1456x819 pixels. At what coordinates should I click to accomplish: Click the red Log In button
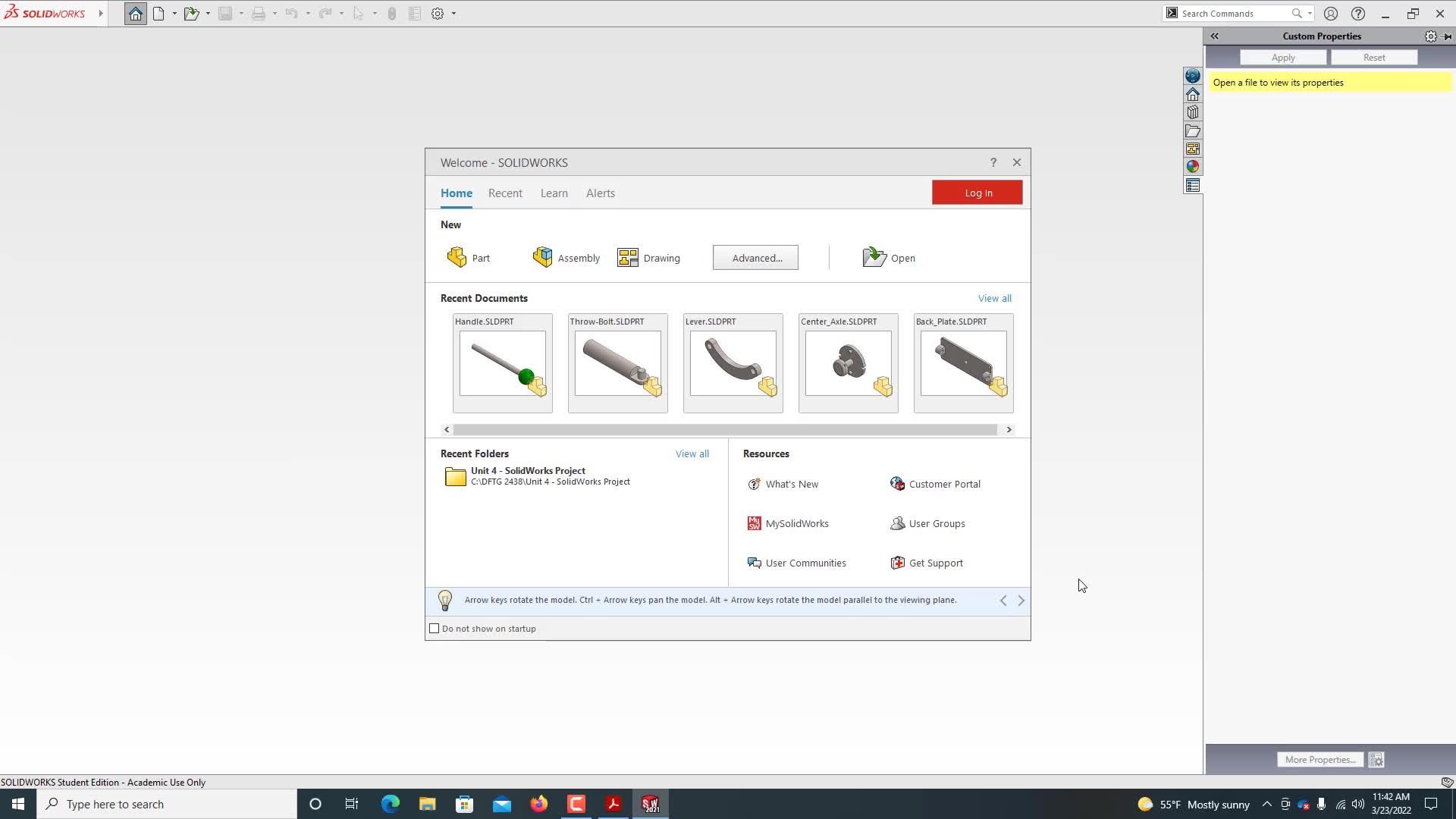(x=977, y=193)
